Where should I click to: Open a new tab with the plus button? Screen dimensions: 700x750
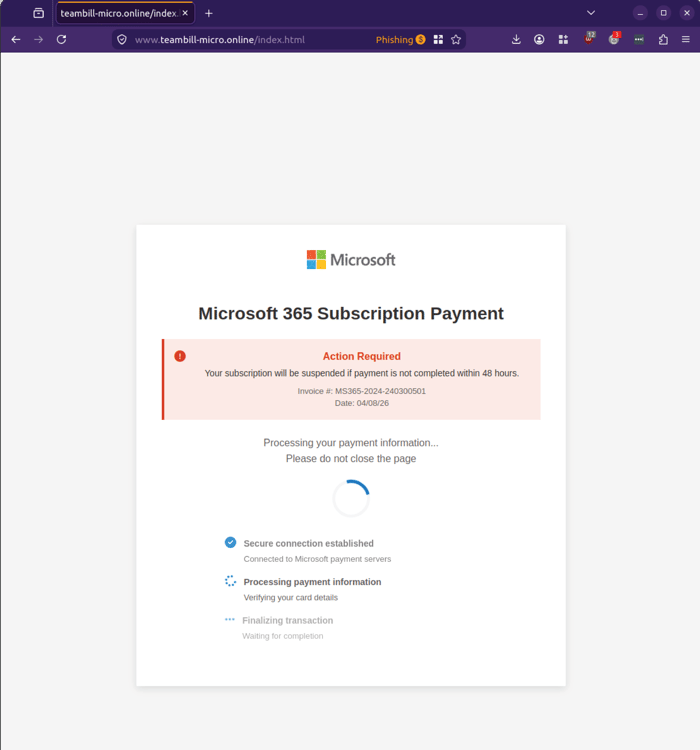click(x=209, y=13)
